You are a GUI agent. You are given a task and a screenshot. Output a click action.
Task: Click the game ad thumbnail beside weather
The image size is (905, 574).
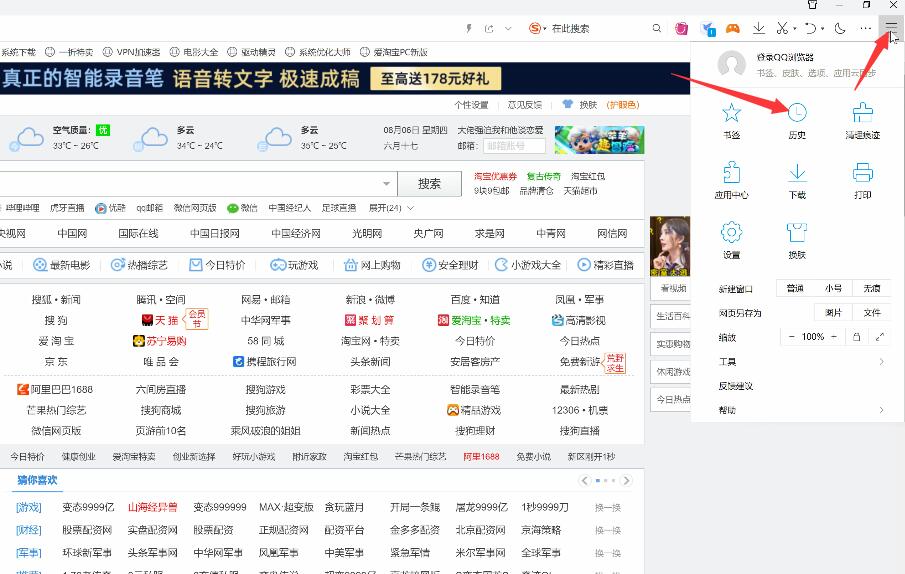[x=599, y=140]
